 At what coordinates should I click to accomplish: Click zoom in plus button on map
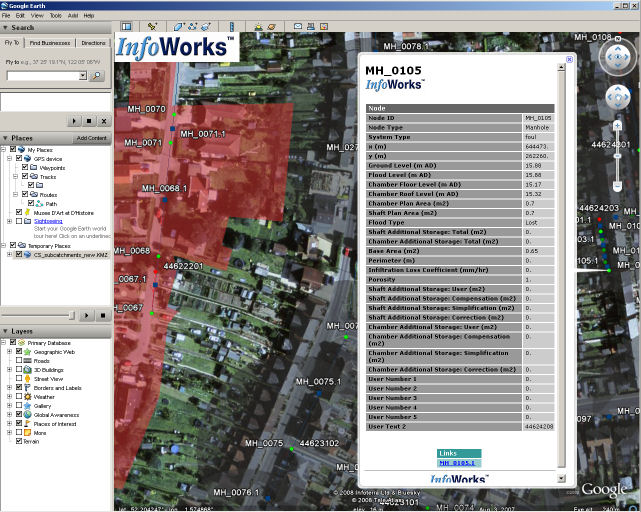[x=618, y=126]
